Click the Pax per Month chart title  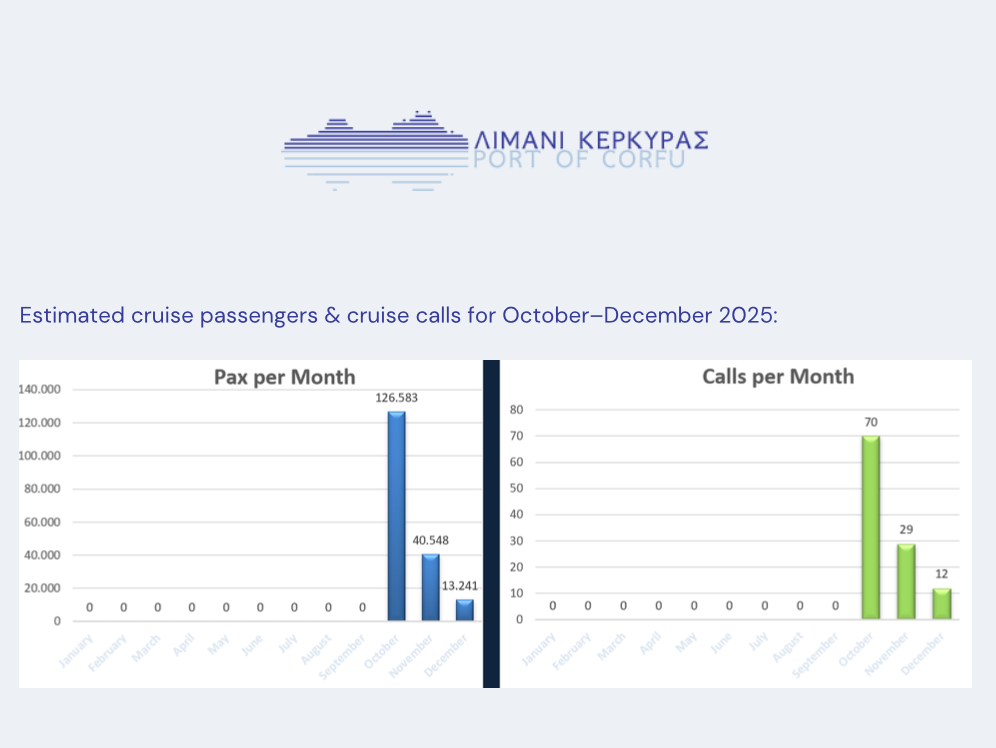(285, 377)
